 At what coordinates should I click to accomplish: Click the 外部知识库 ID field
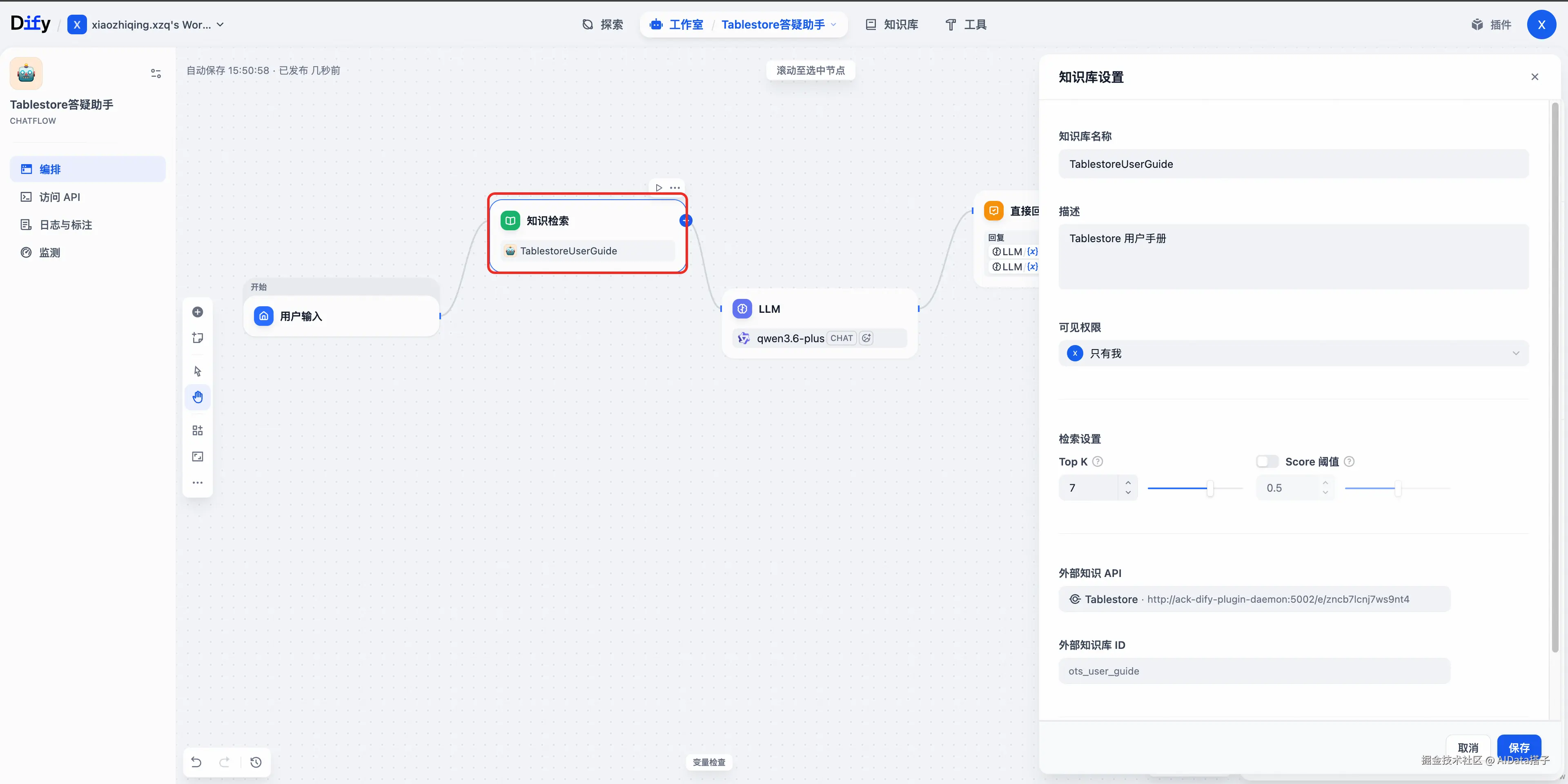[x=1254, y=671]
